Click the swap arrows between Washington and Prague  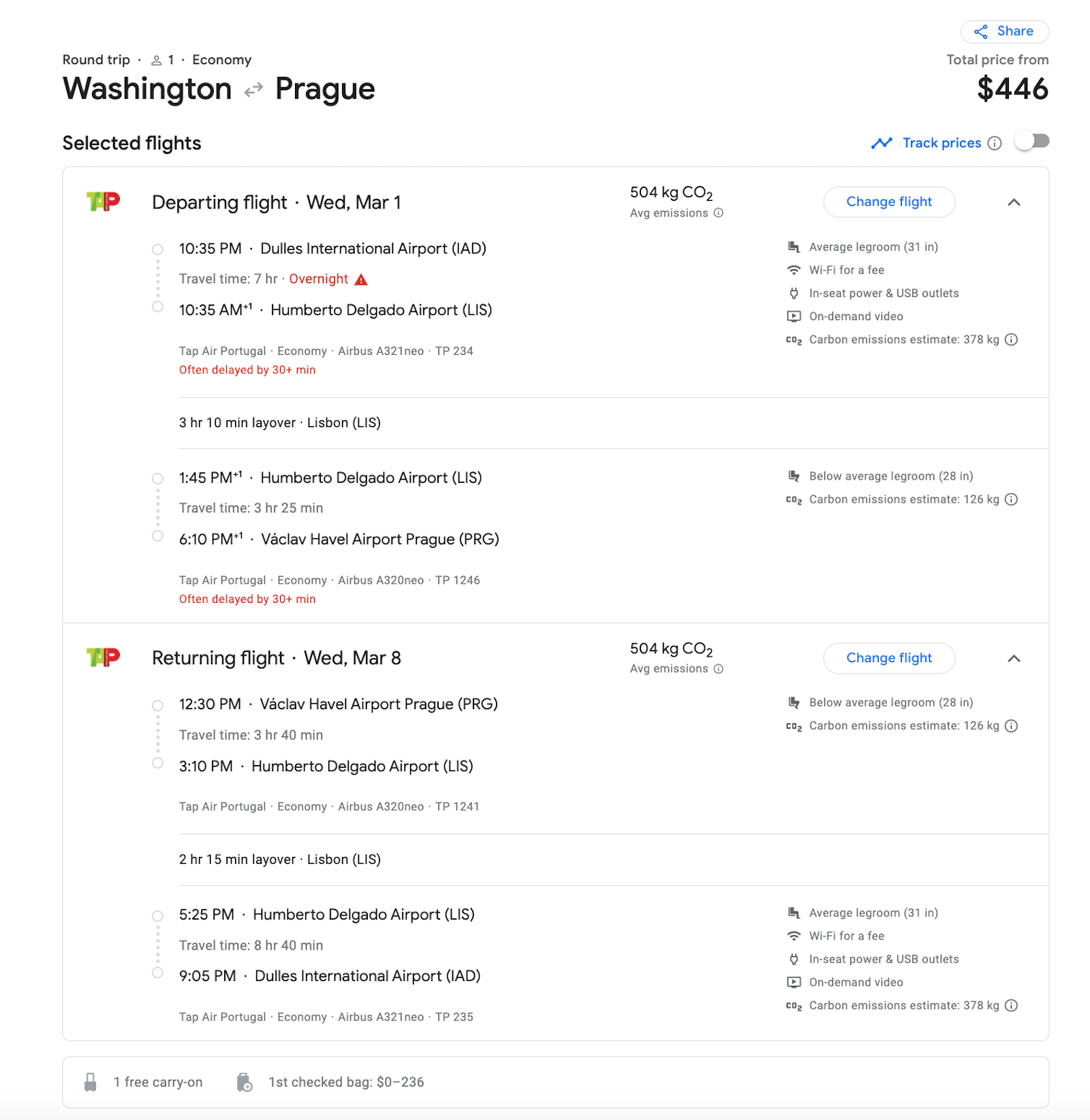point(253,89)
